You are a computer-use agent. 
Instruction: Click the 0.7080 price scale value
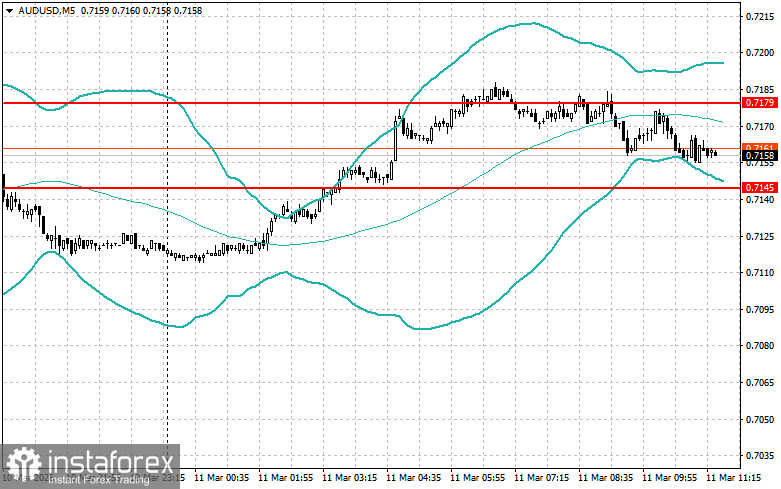click(760, 346)
